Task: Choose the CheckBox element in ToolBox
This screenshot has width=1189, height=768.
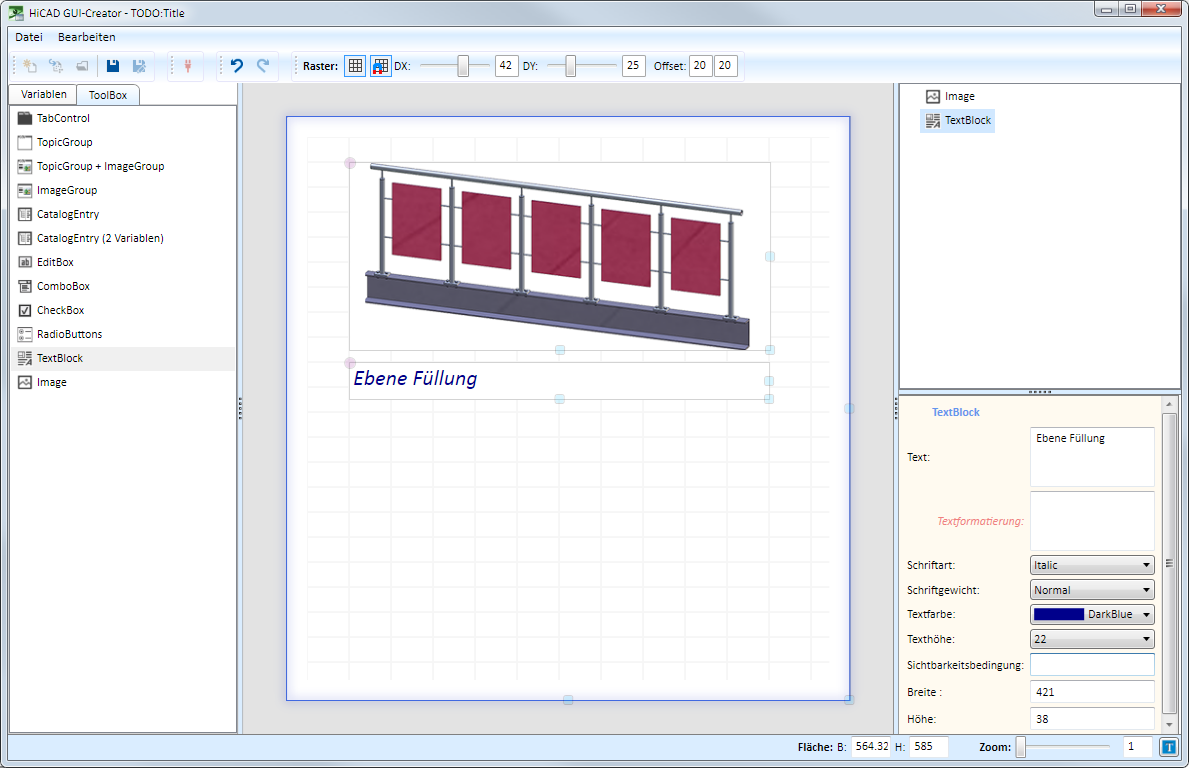Action: coord(60,310)
